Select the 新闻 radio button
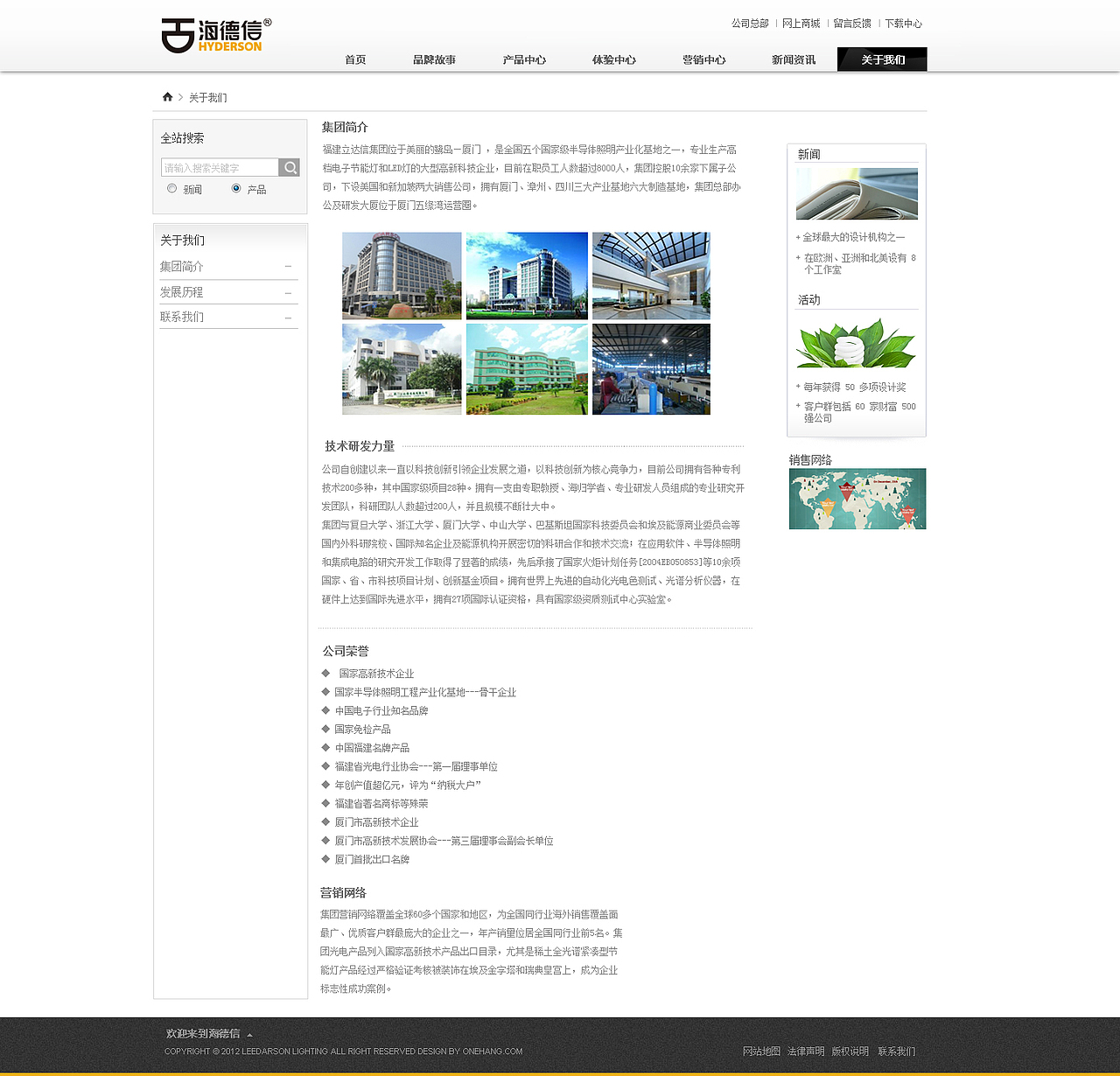This screenshot has width=1120, height=1076. pos(171,189)
